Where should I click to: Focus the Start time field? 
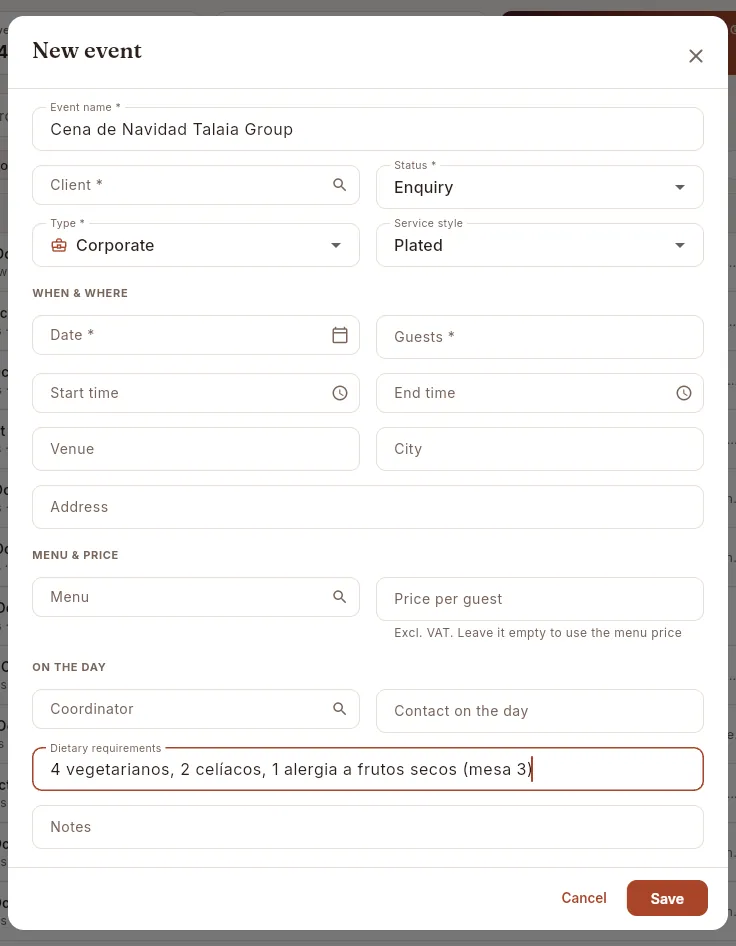(195, 393)
